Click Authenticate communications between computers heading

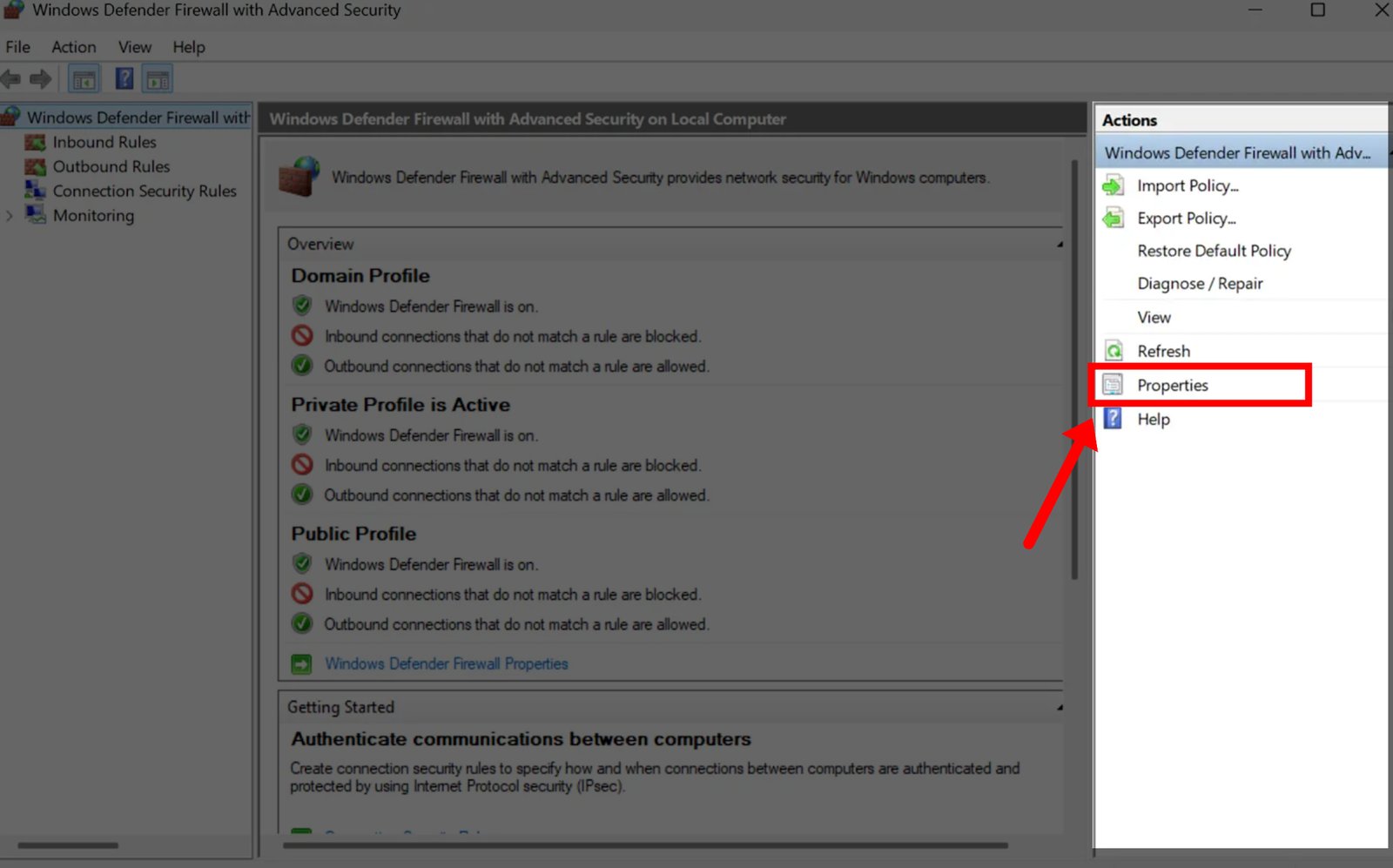pyautogui.click(x=521, y=738)
